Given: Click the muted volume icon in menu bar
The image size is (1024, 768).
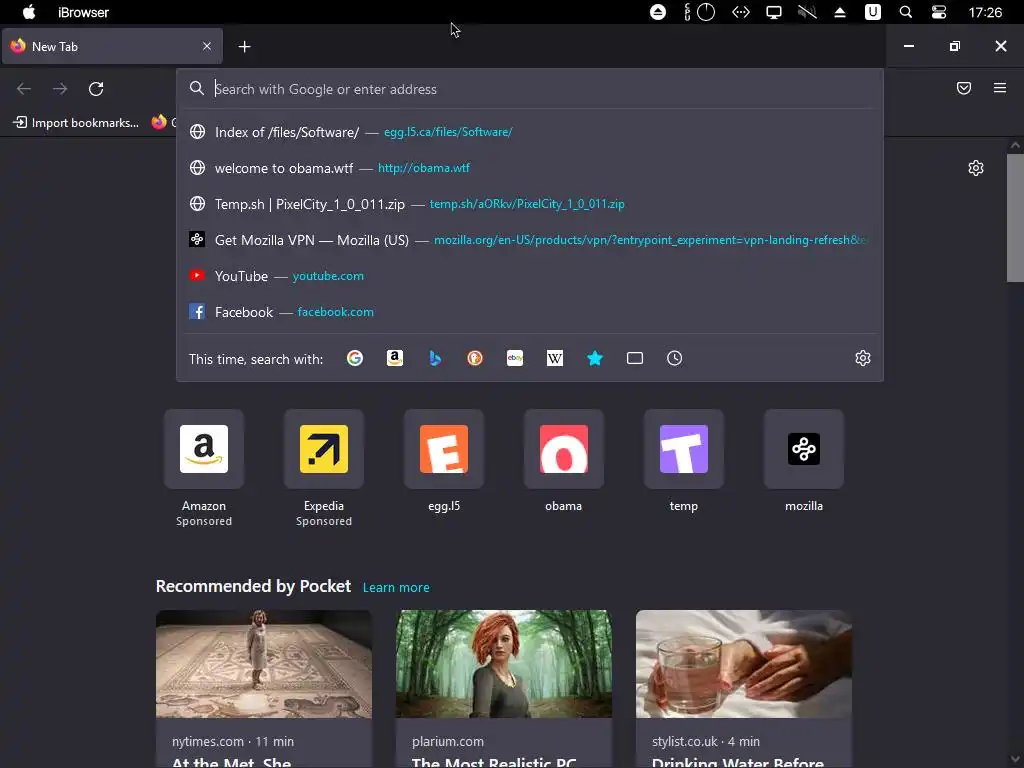Looking at the screenshot, I should coord(807,12).
